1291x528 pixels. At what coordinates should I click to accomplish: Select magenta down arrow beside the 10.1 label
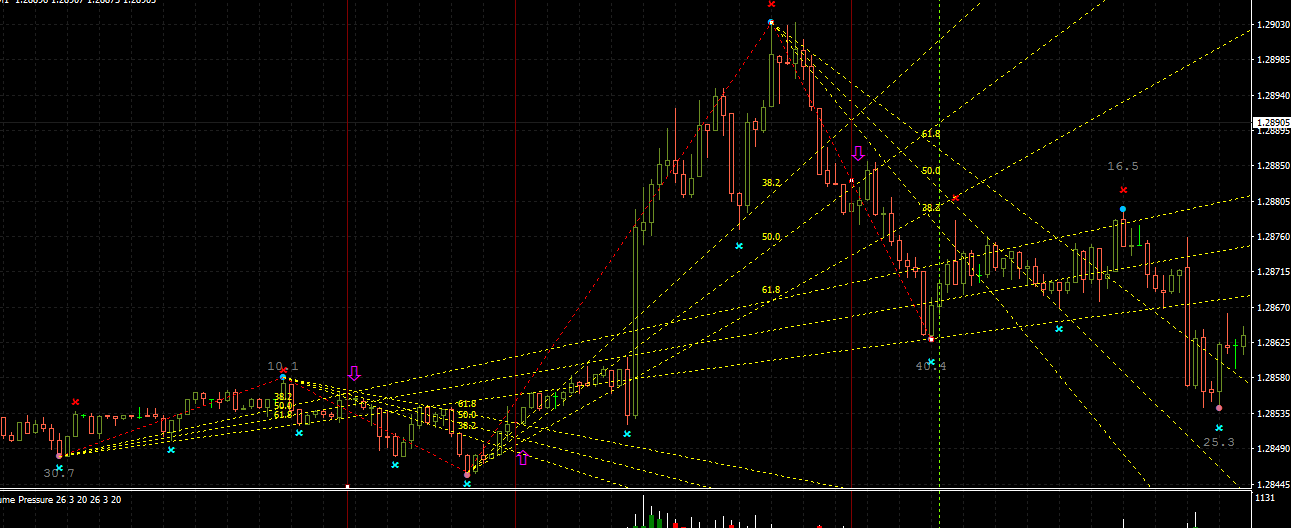(353, 373)
